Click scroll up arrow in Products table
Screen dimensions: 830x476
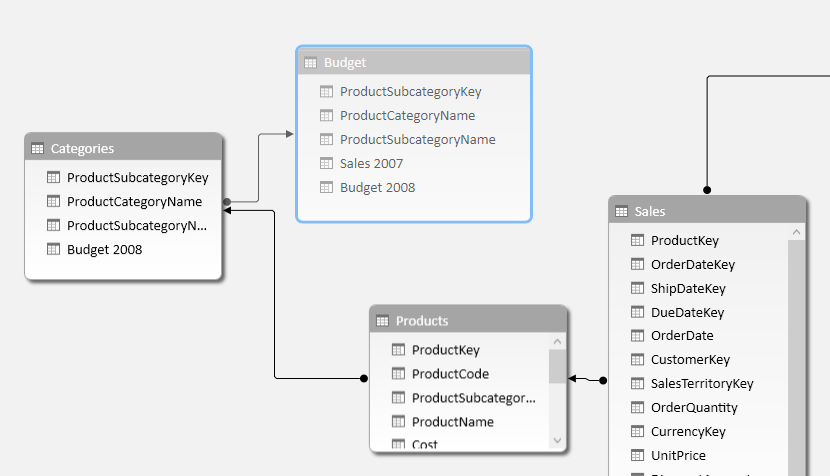(557, 342)
